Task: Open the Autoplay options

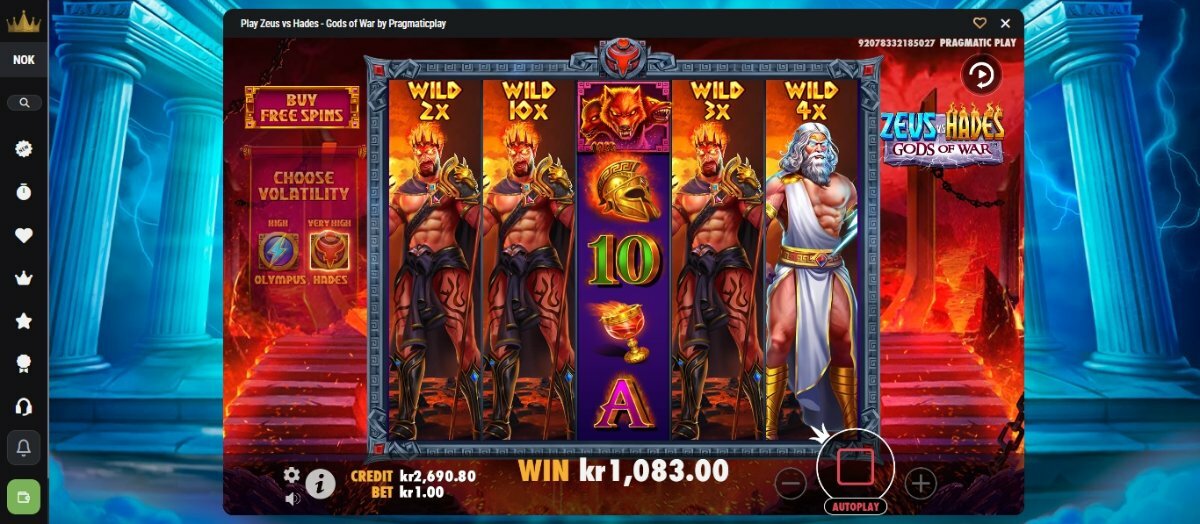Action: point(855,506)
